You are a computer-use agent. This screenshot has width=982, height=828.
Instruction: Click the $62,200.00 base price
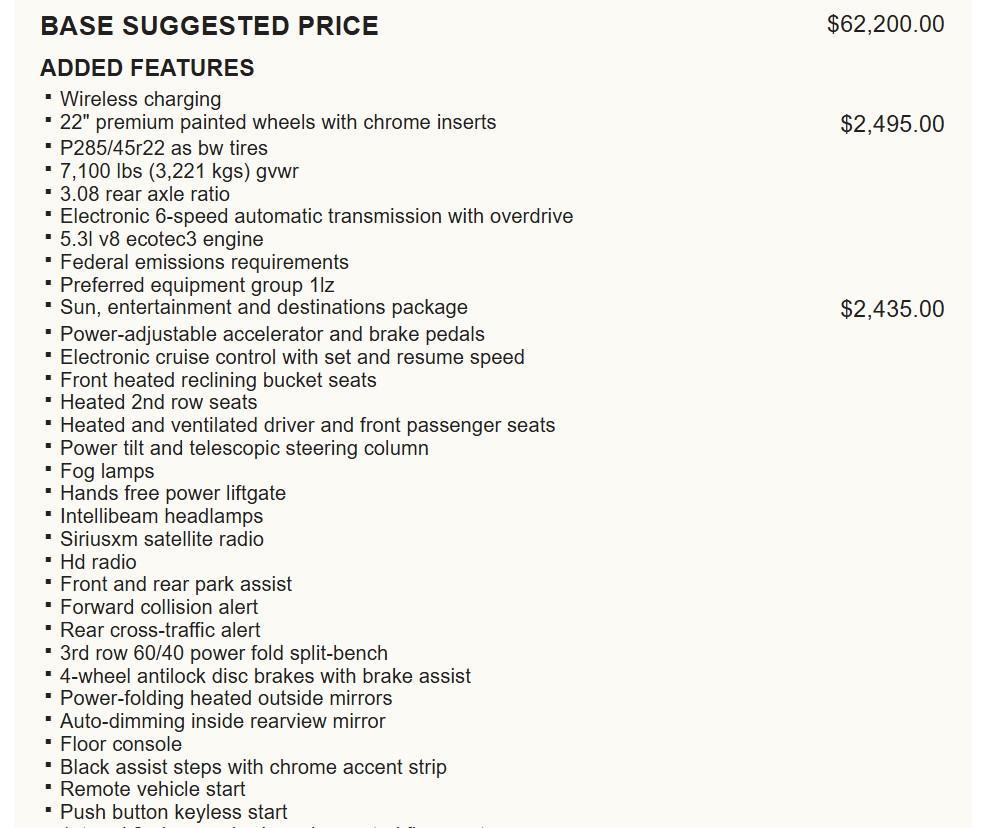pos(885,24)
